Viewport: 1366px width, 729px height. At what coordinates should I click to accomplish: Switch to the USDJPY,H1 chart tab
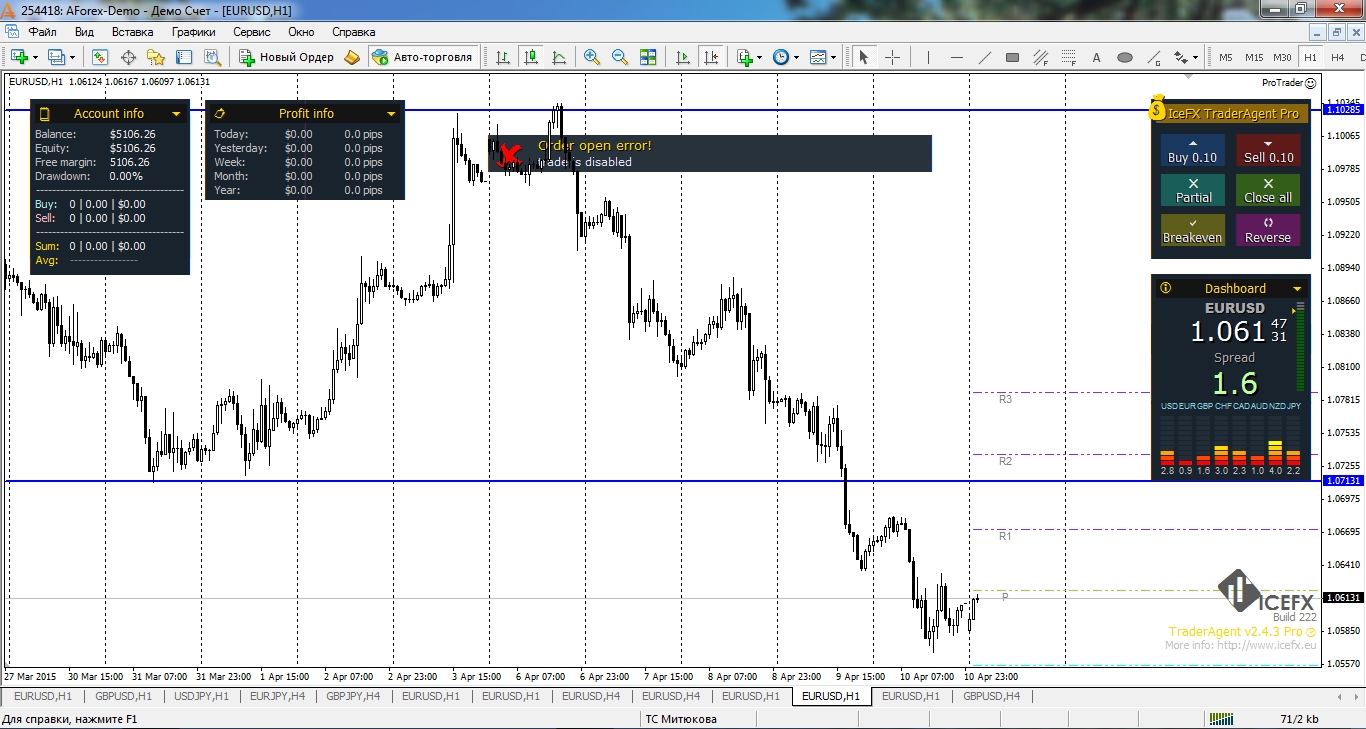pos(200,696)
